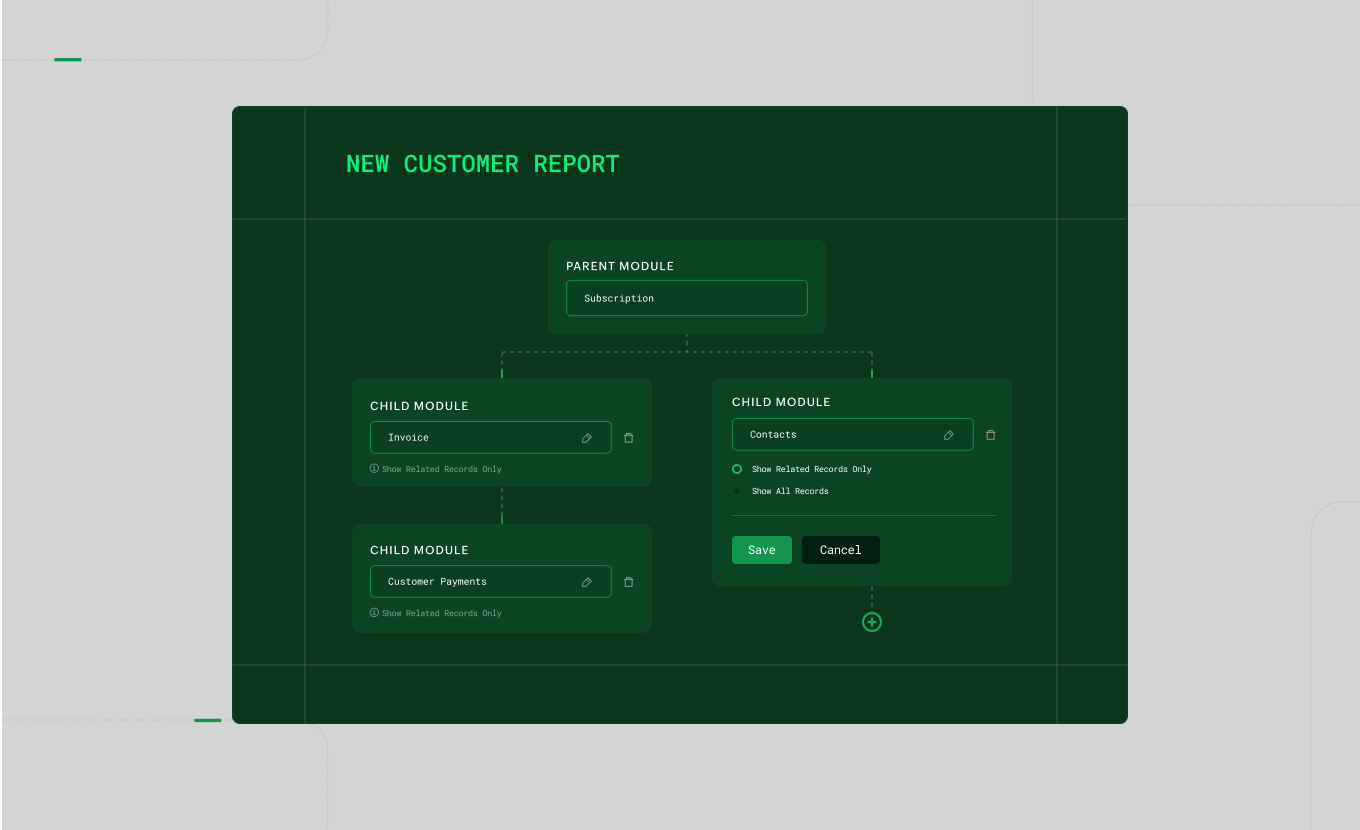Click the pencil icon next to Contacts
Screen dimensions: 1360x830
pos(948,434)
